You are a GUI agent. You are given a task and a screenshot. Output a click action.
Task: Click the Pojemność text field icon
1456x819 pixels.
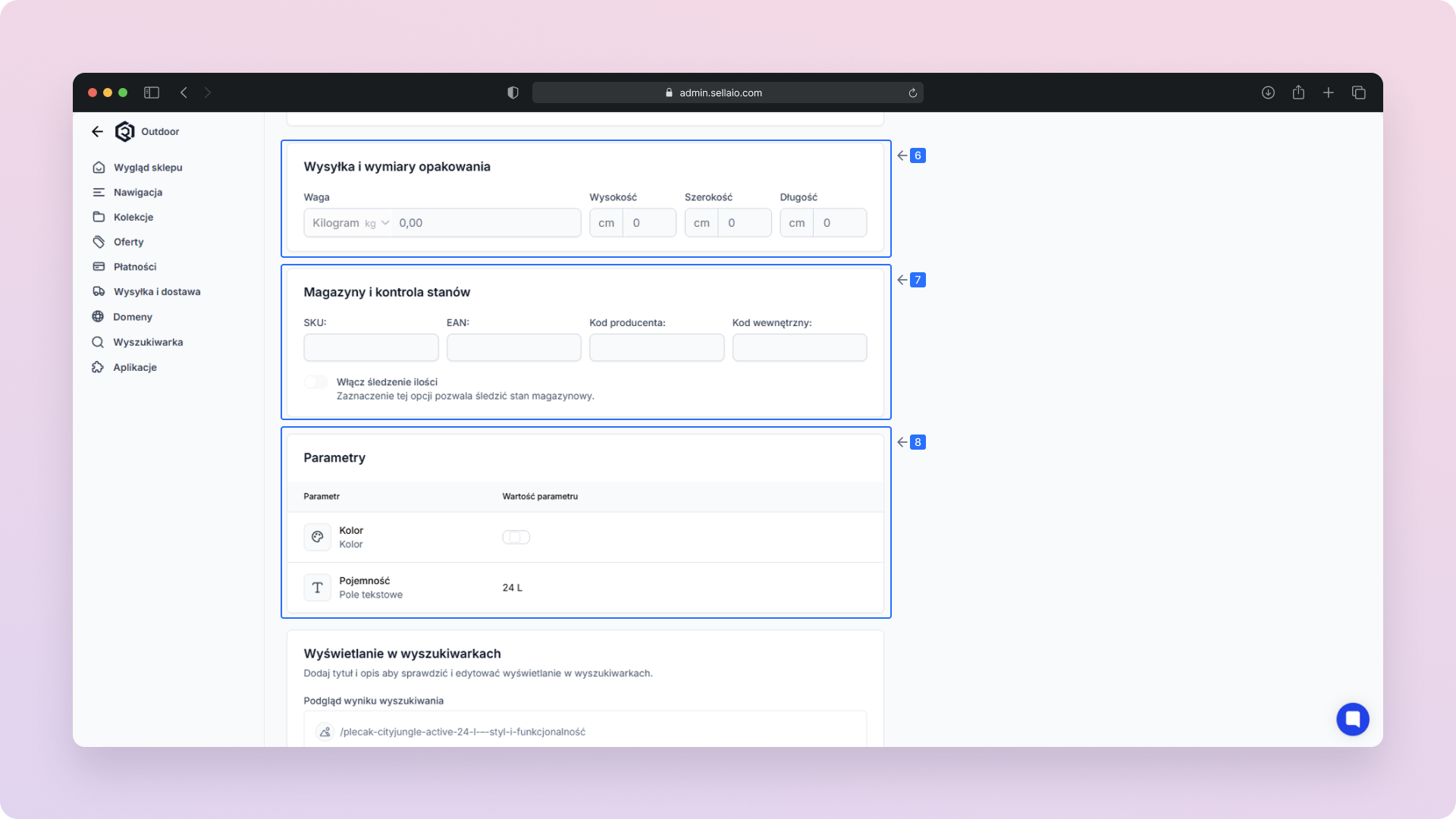tap(317, 588)
